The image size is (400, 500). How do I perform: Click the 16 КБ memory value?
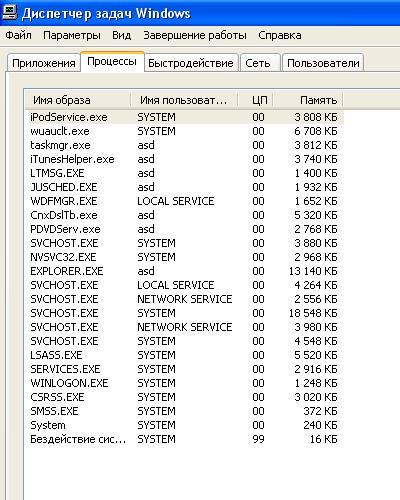[323, 439]
